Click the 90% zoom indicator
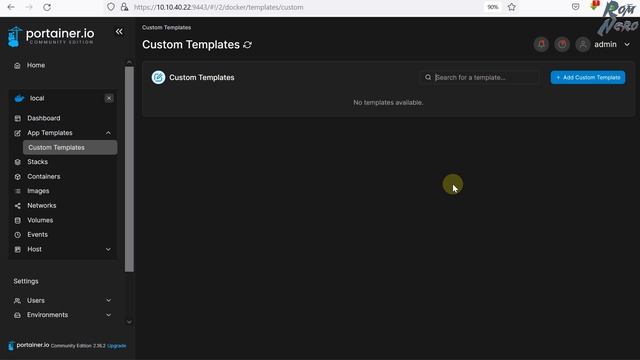This screenshot has width=640, height=360. (493, 7)
